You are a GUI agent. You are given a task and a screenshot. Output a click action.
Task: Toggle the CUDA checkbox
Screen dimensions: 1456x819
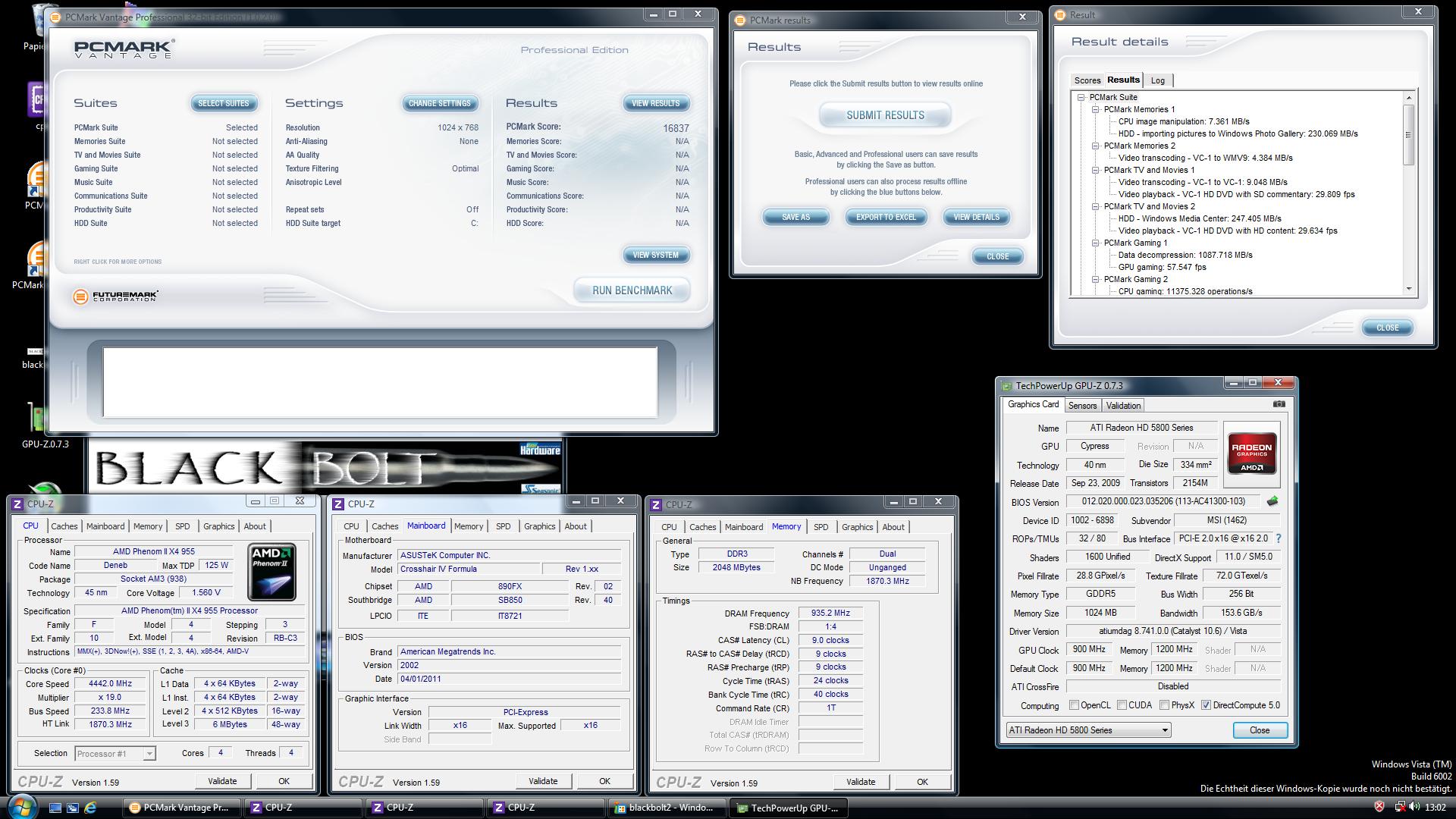(x=1122, y=705)
